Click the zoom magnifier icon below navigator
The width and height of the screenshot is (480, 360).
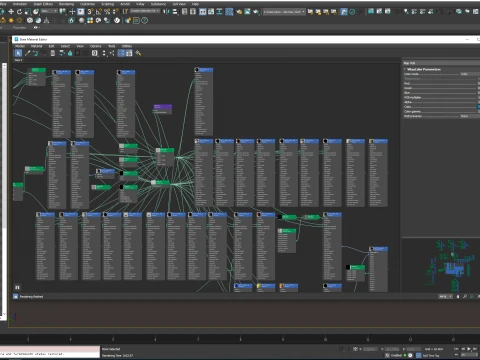point(465,296)
